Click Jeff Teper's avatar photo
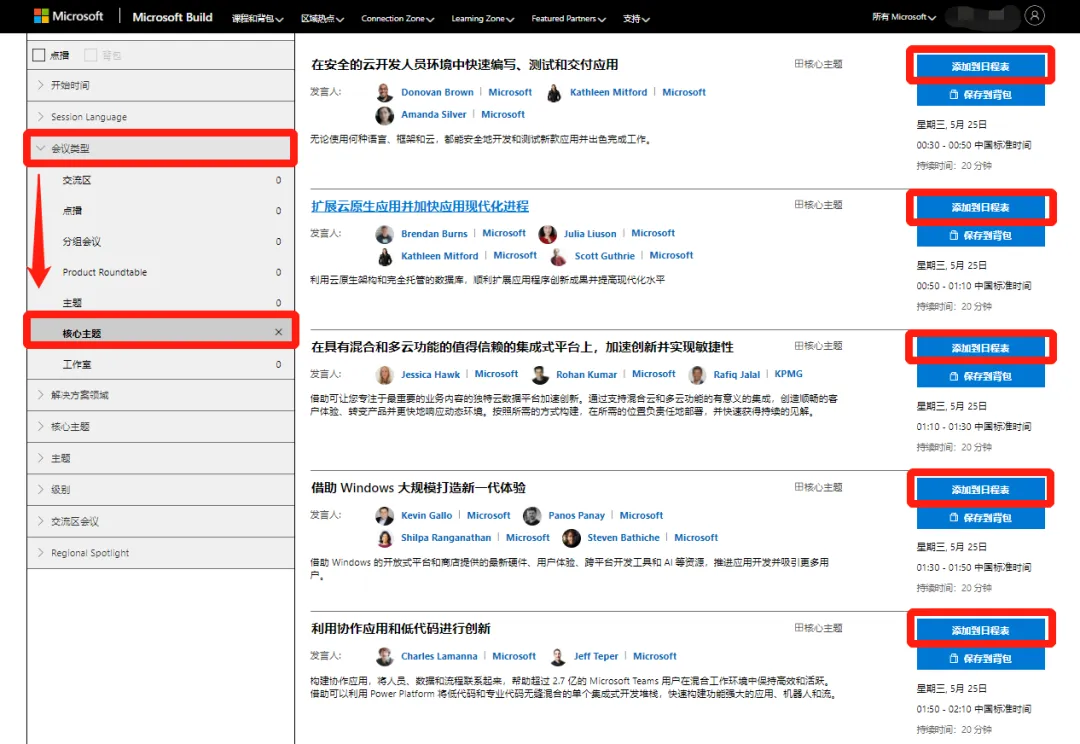Screen dimensions: 1080x744 (x=558, y=657)
